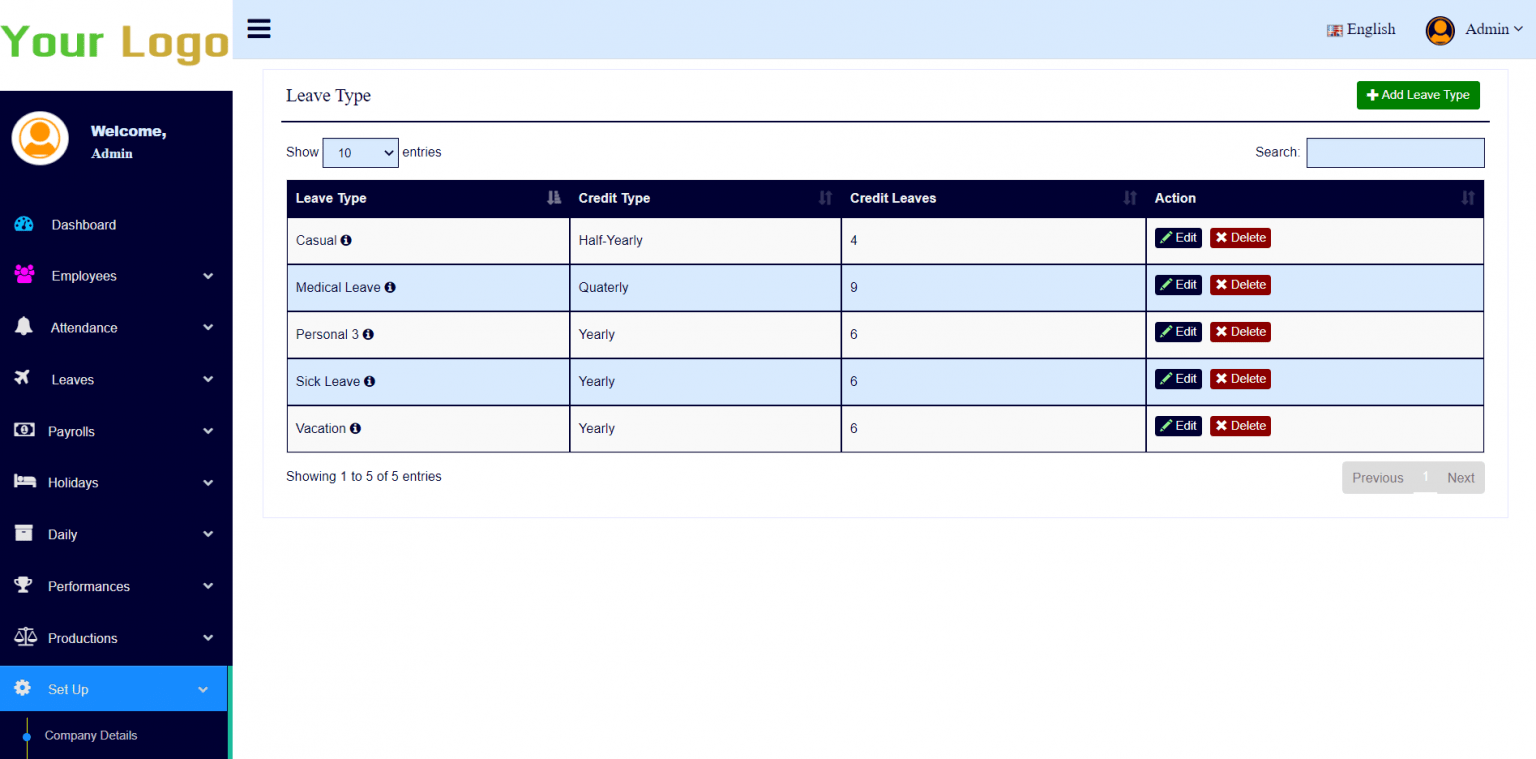
Task: Open Company Details in the sidebar
Action: coord(91,735)
